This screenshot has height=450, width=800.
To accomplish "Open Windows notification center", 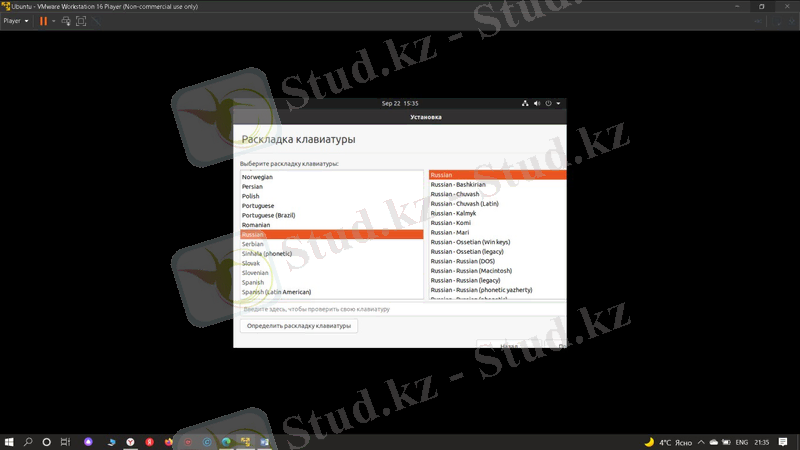I will (783, 442).
